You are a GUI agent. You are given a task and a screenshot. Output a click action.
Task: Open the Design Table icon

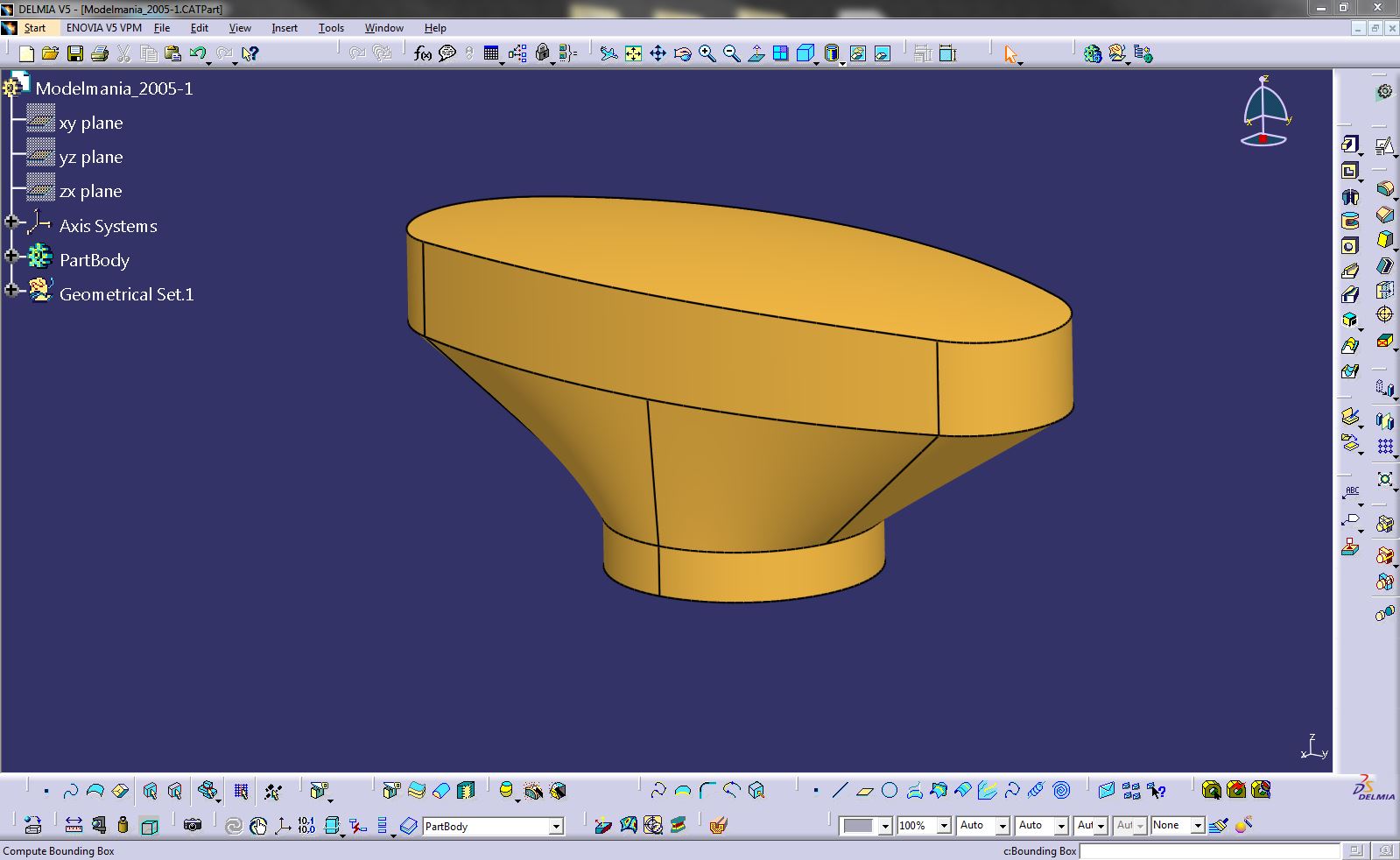(x=491, y=53)
